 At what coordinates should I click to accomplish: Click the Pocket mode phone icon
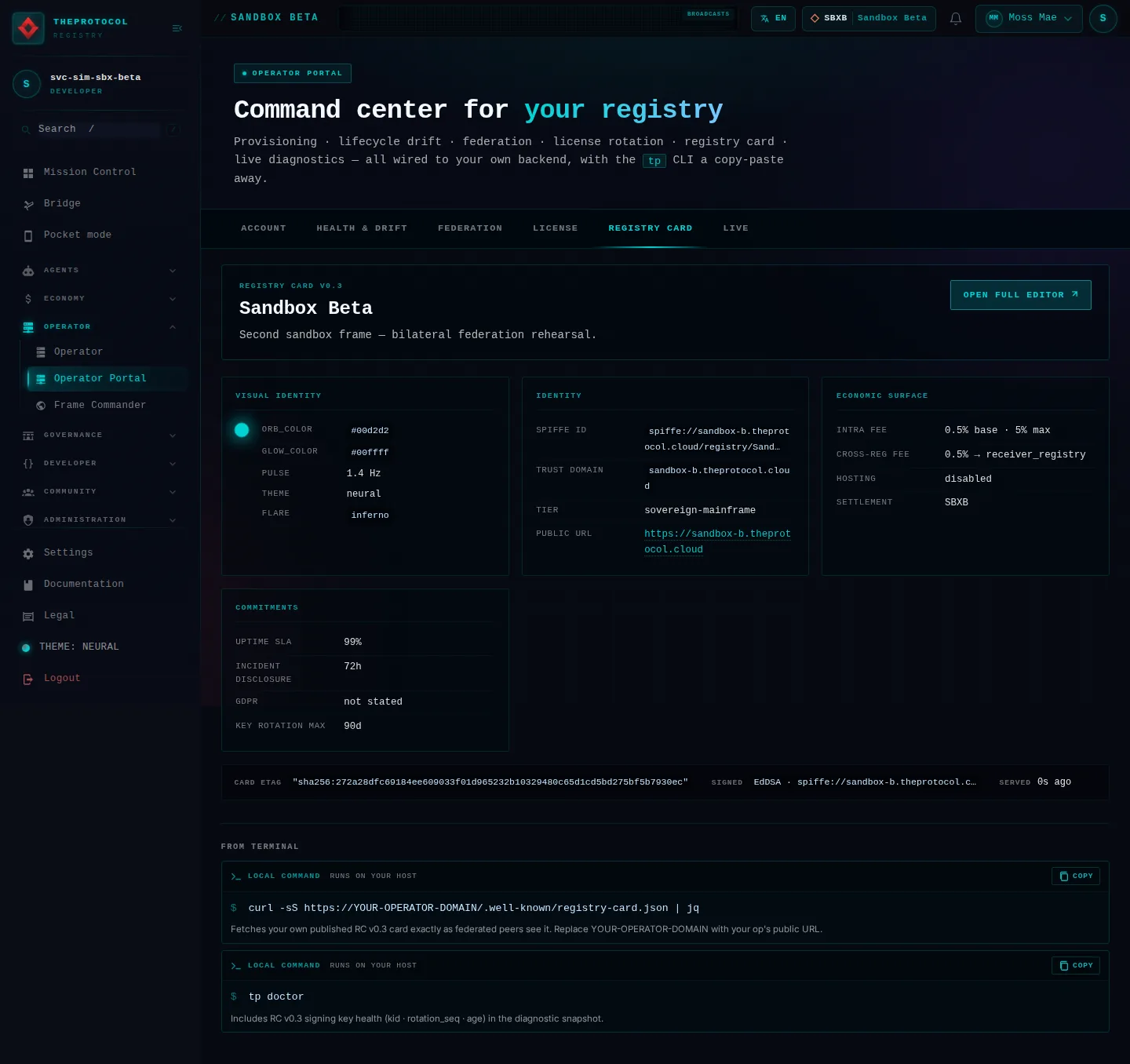pos(28,235)
